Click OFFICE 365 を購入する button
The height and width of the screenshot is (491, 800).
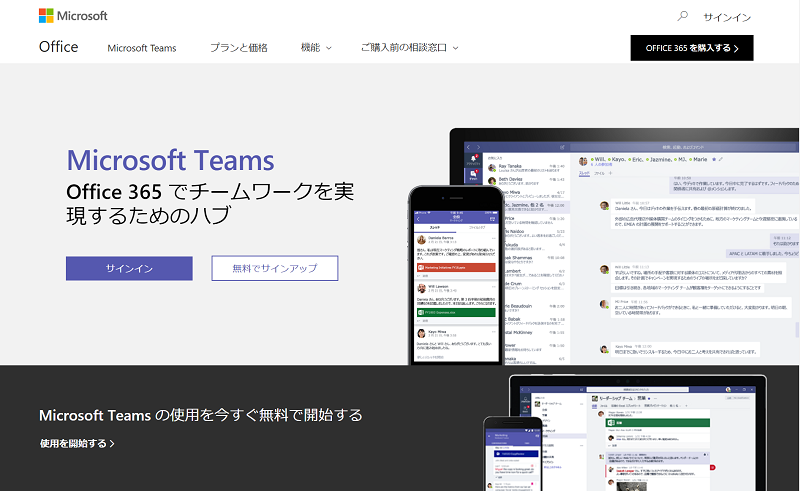[x=692, y=48]
